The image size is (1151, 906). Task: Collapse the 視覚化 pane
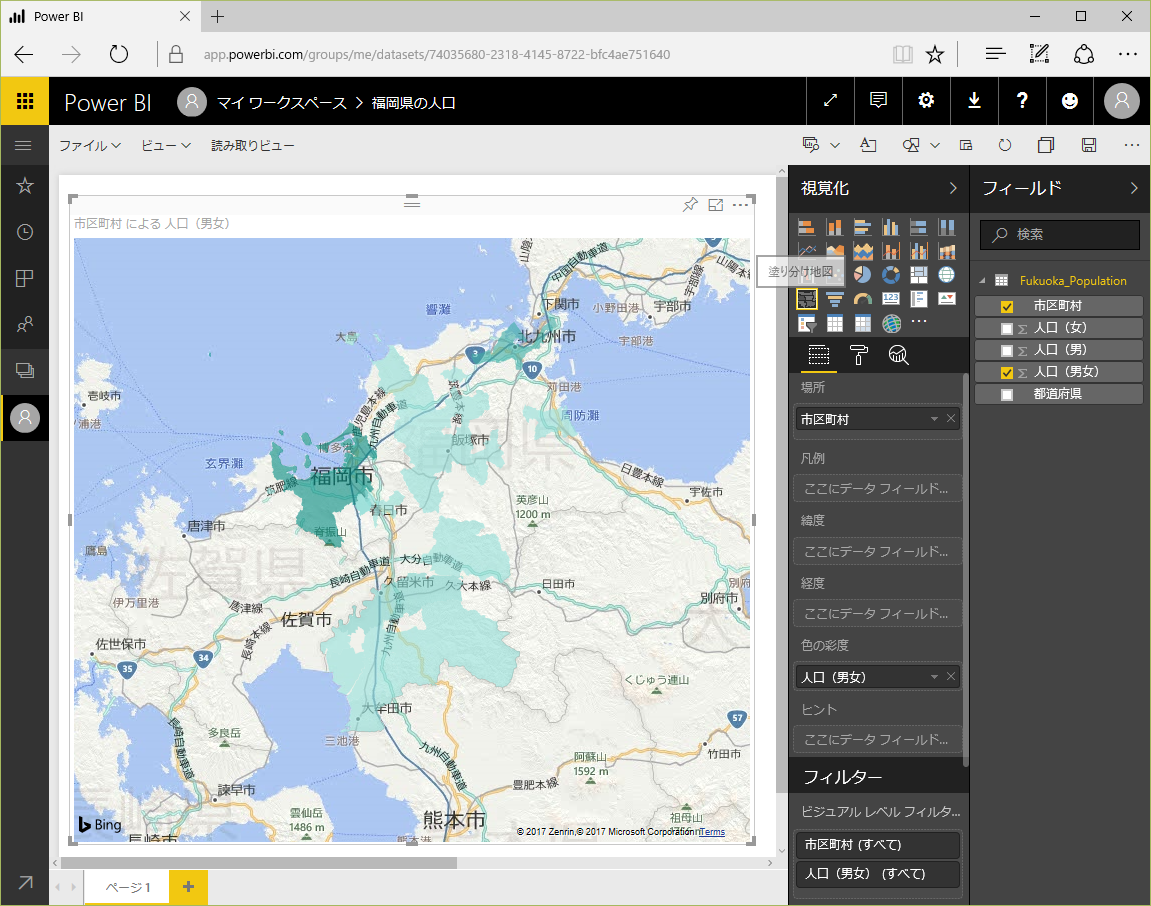(953, 188)
